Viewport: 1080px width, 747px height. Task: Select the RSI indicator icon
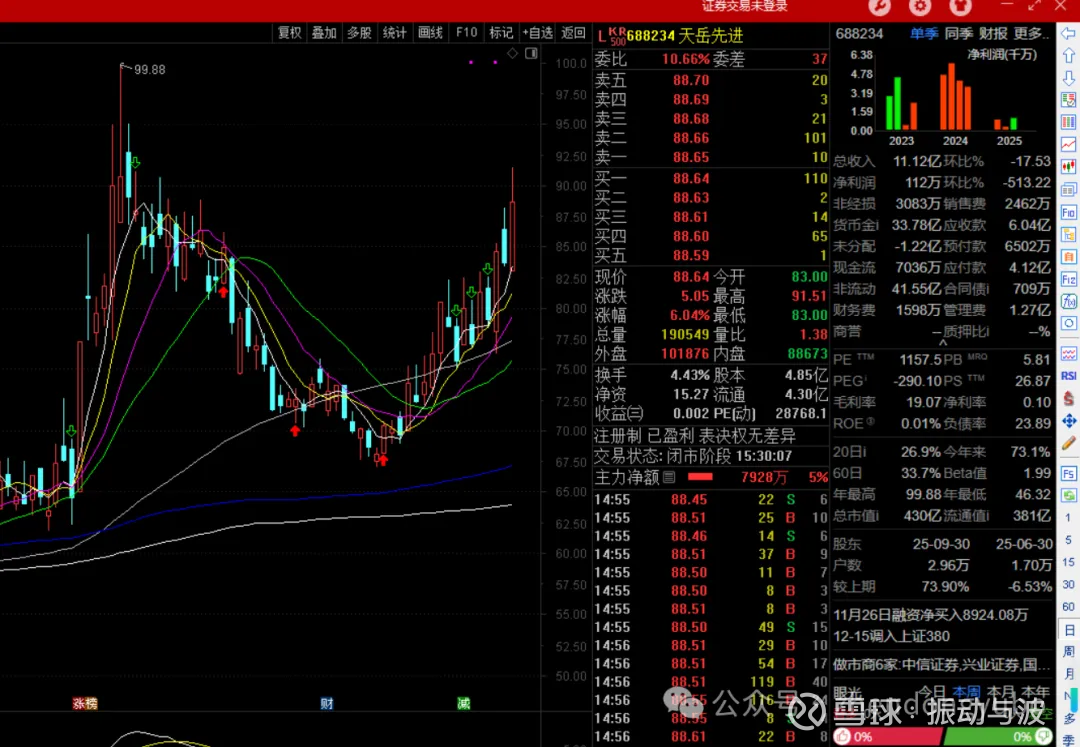(1069, 375)
